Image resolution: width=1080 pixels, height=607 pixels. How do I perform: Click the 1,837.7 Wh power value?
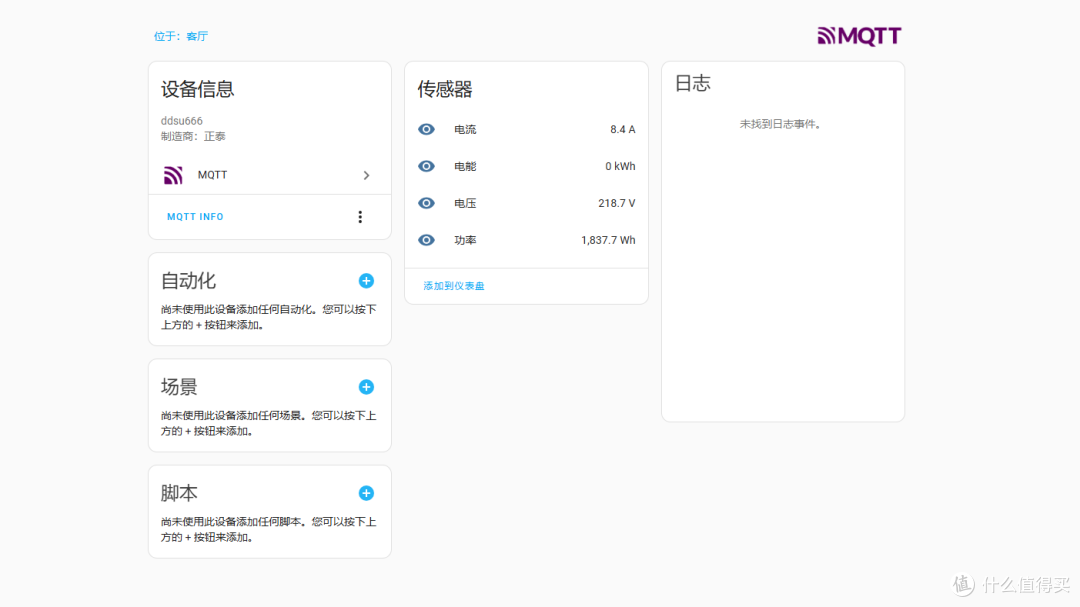click(608, 240)
